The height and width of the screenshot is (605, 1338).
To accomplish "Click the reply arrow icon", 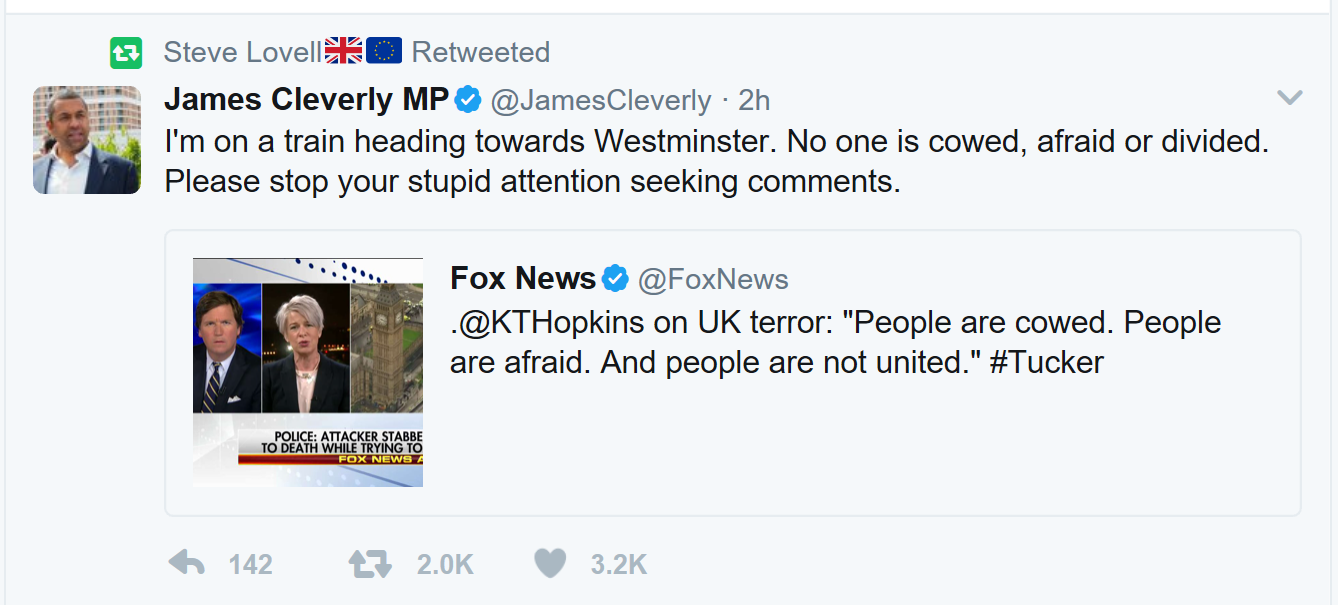I will [187, 564].
